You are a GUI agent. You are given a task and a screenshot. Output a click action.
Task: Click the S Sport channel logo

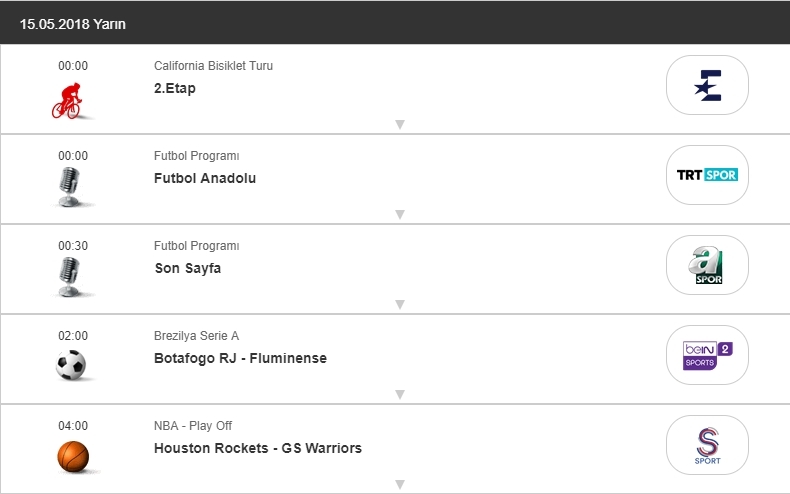coord(707,446)
